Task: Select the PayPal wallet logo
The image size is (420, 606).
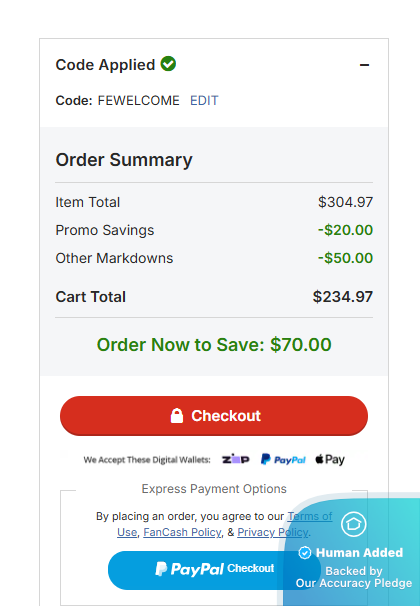Action: point(283,460)
